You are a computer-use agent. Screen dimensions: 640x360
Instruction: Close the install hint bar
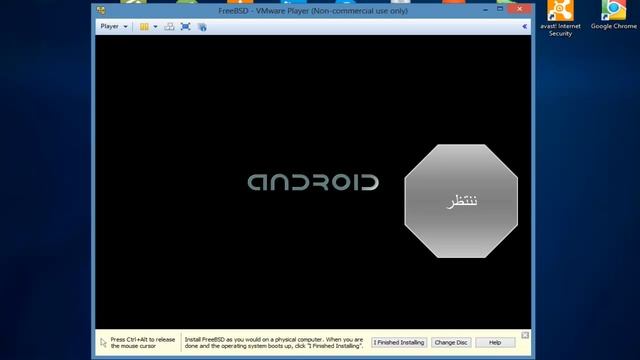tap(525, 335)
